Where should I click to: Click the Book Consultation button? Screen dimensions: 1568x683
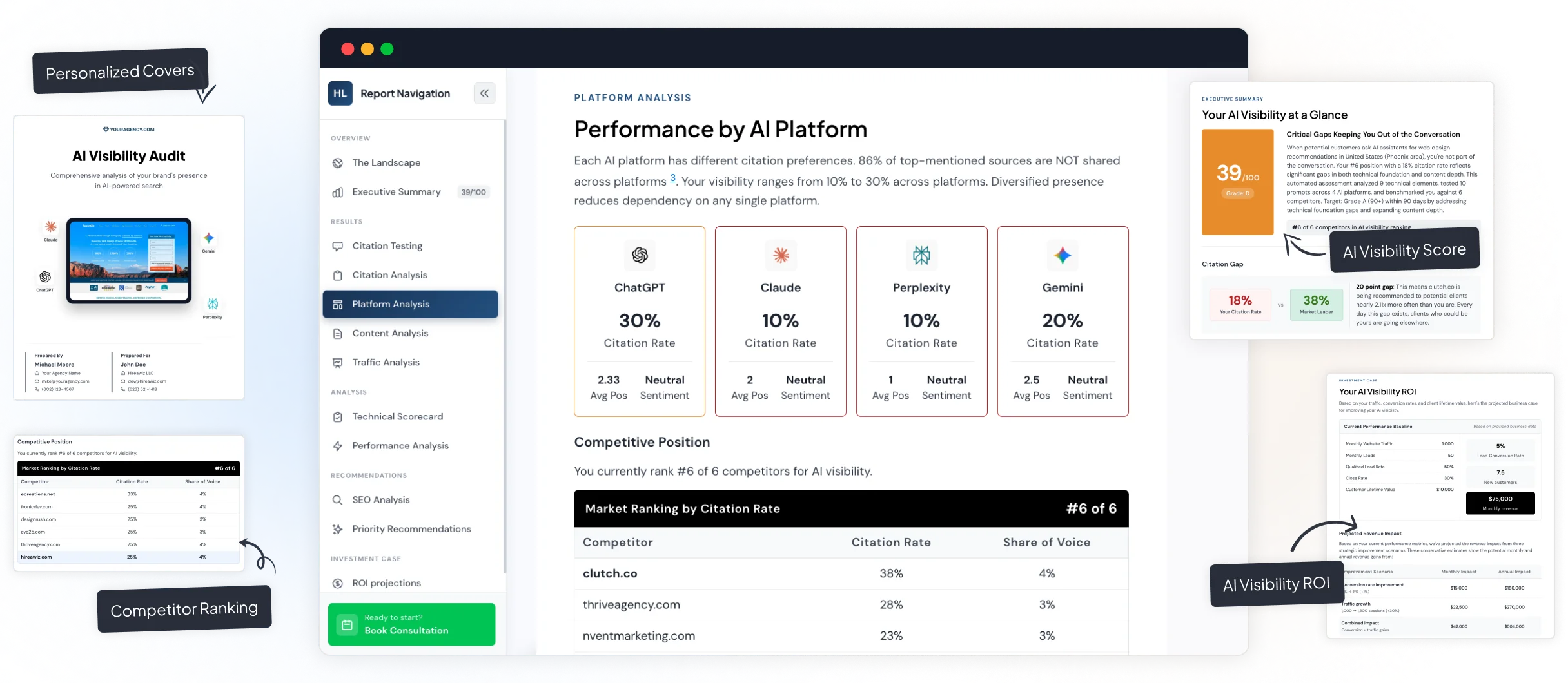point(411,624)
